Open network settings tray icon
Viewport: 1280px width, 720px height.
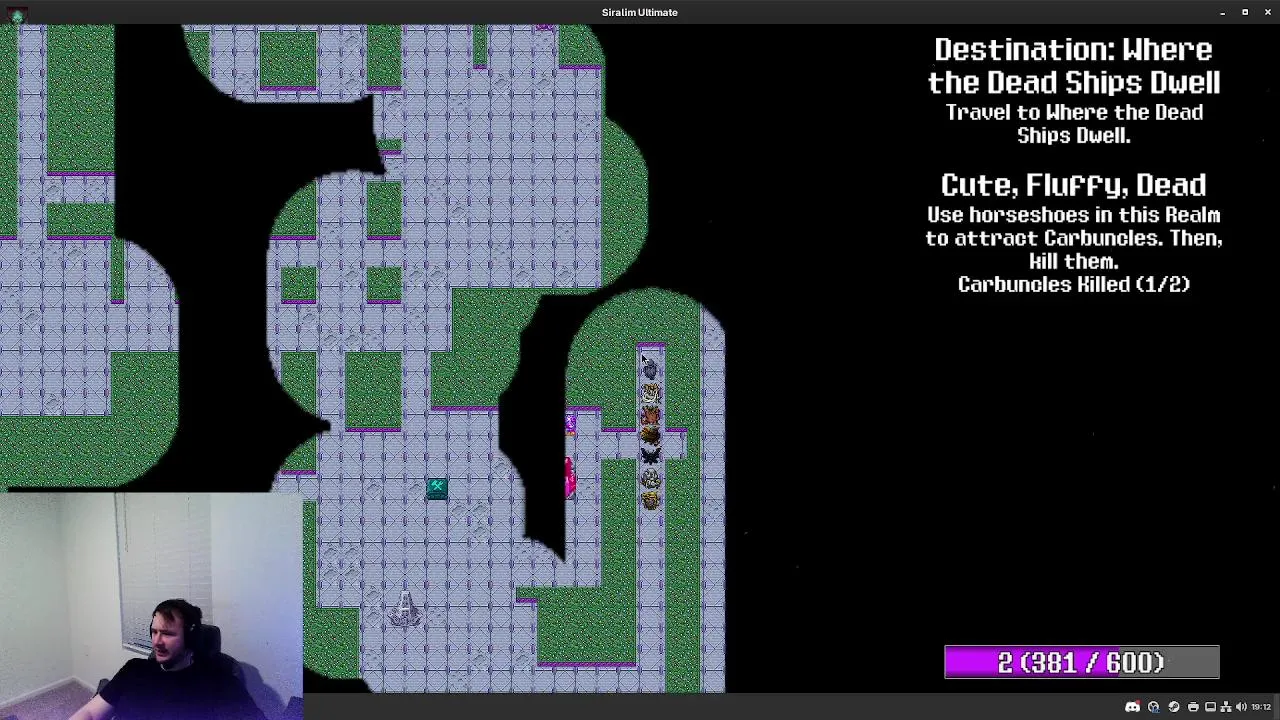tap(1226, 707)
